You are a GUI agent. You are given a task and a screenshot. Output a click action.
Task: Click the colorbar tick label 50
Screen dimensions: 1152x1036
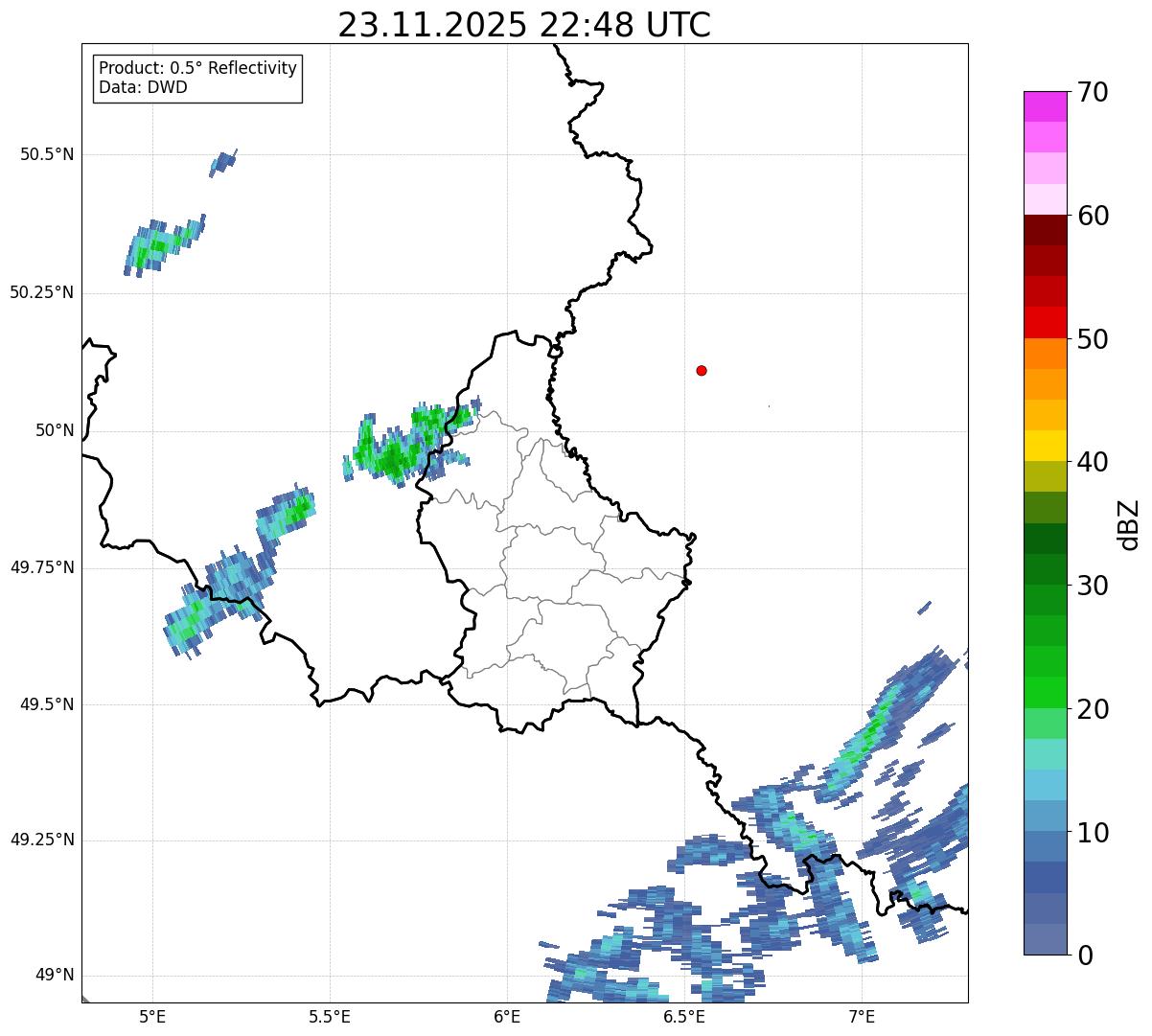1093,339
